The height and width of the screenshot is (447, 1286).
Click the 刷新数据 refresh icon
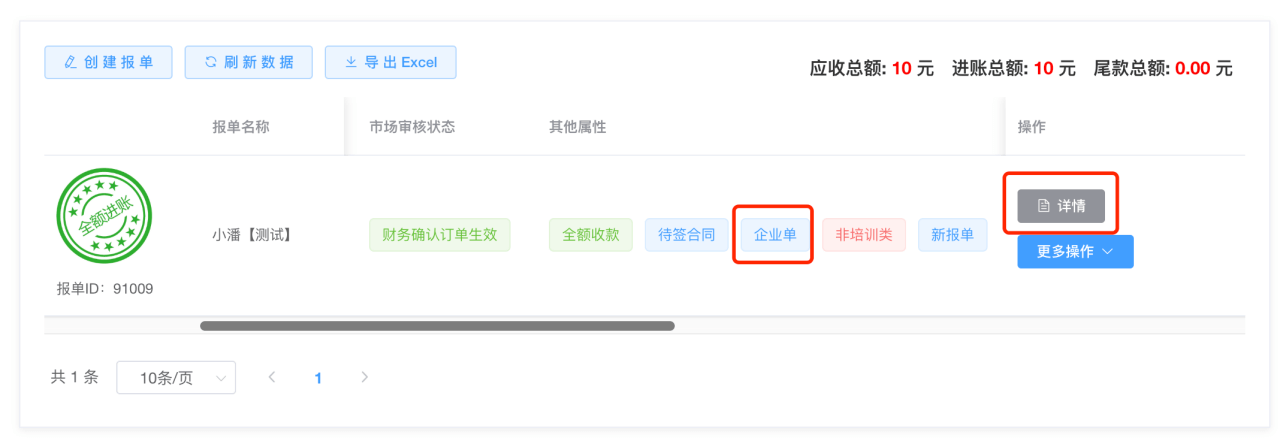[x=211, y=62]
